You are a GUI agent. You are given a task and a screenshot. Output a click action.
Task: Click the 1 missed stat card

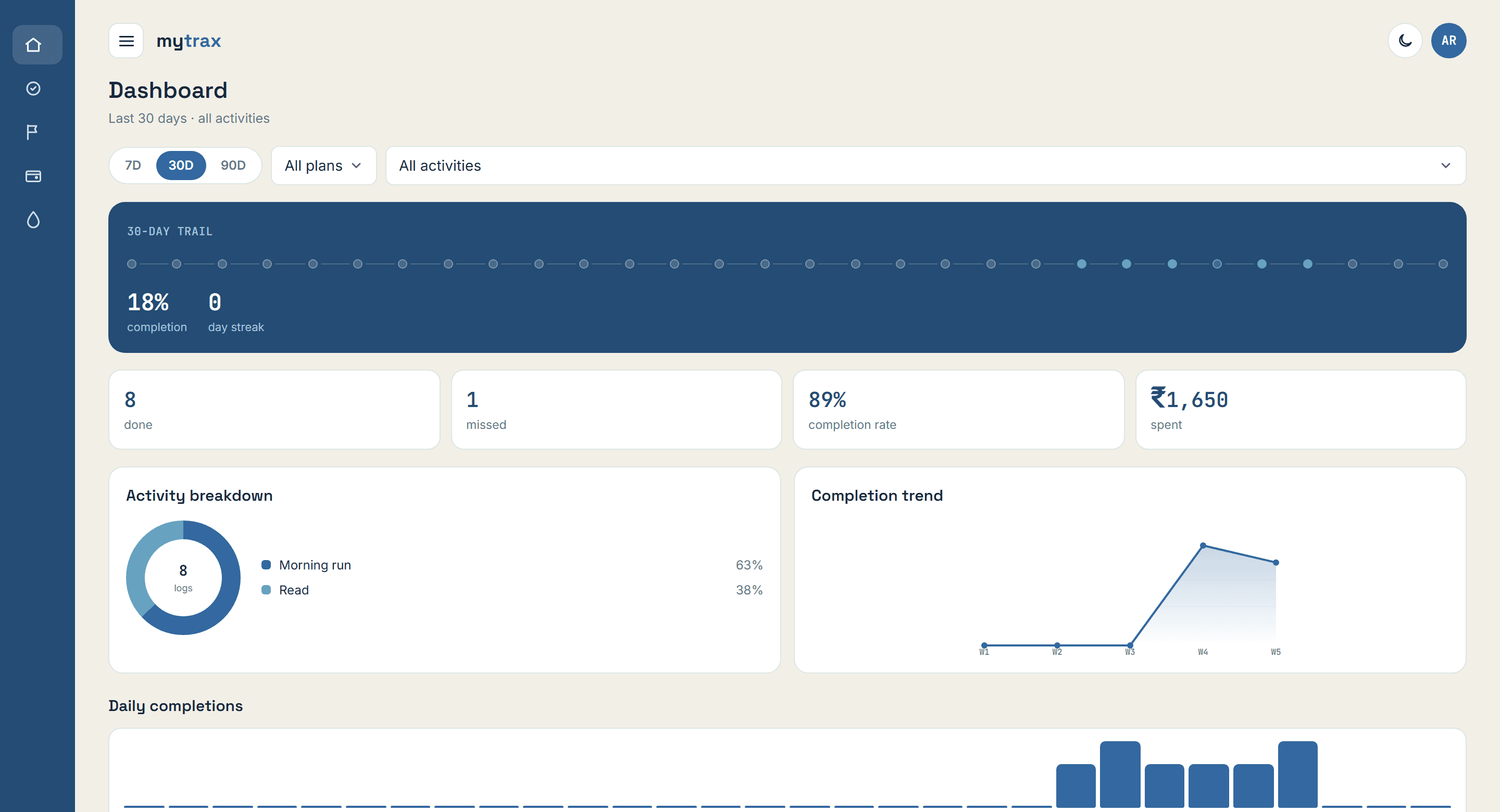pos(616,410)
